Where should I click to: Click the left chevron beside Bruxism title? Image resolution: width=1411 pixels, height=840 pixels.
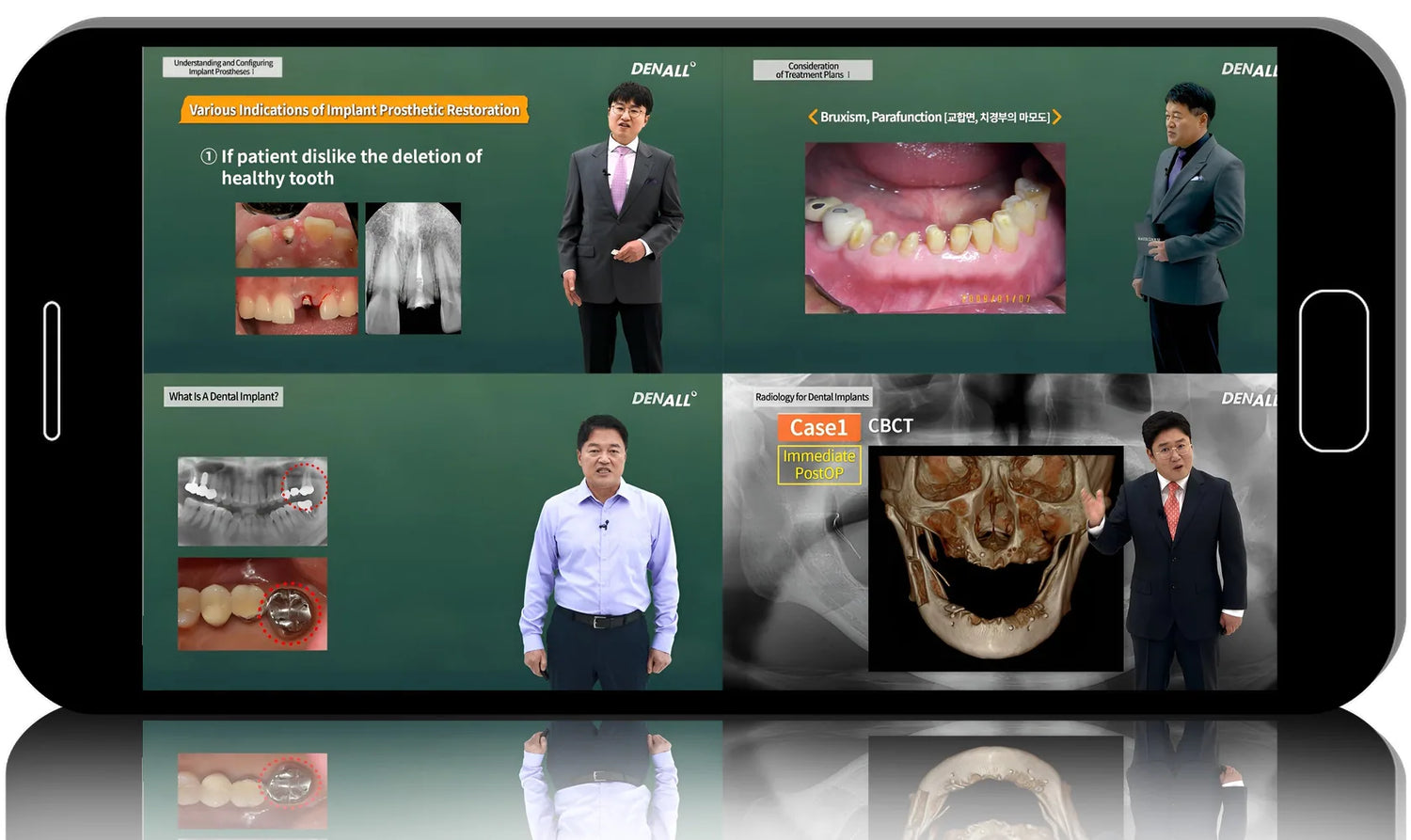[812, 117]
